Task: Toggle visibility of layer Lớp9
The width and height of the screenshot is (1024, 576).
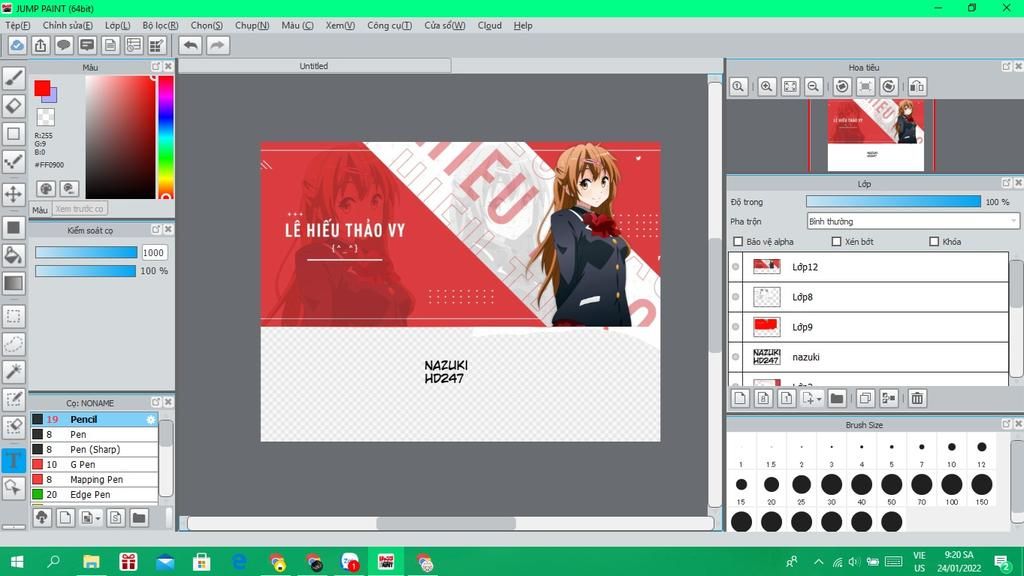Action: click(736, 327)
